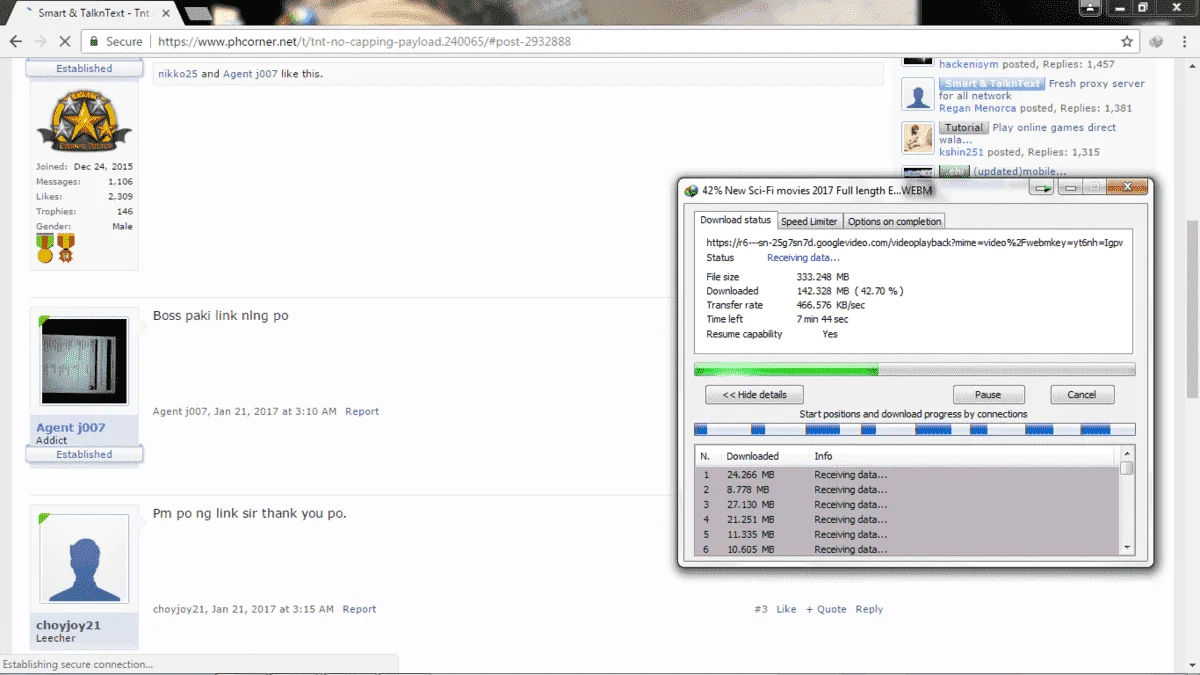This screenshot has width=1200, height=675.
Task: Click the green ribbon gold medal badge
Action: 45,248
